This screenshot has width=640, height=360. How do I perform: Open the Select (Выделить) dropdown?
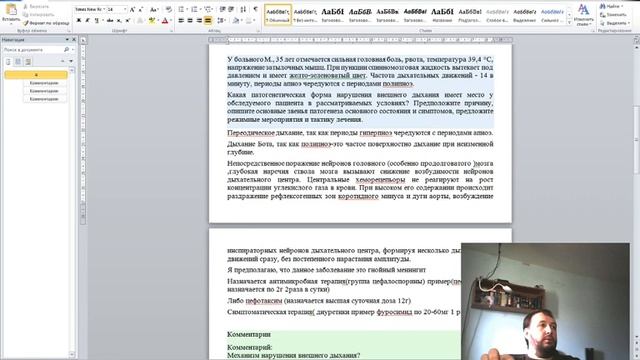[615, 23]
